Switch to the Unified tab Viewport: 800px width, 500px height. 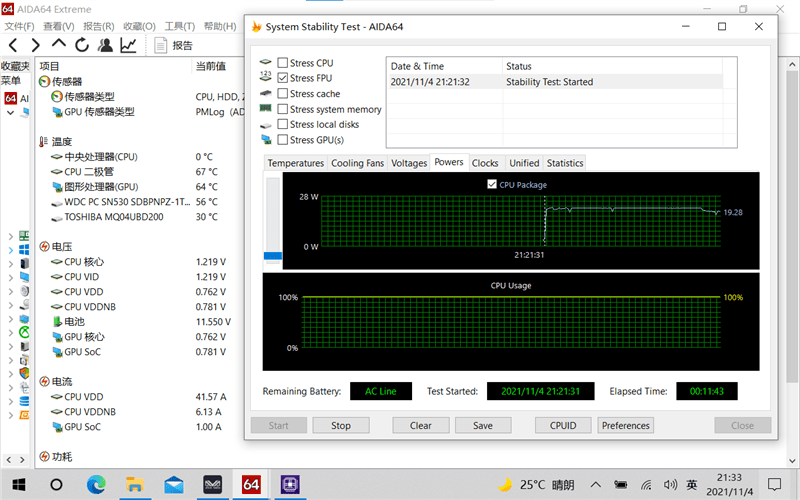(524, 163)
